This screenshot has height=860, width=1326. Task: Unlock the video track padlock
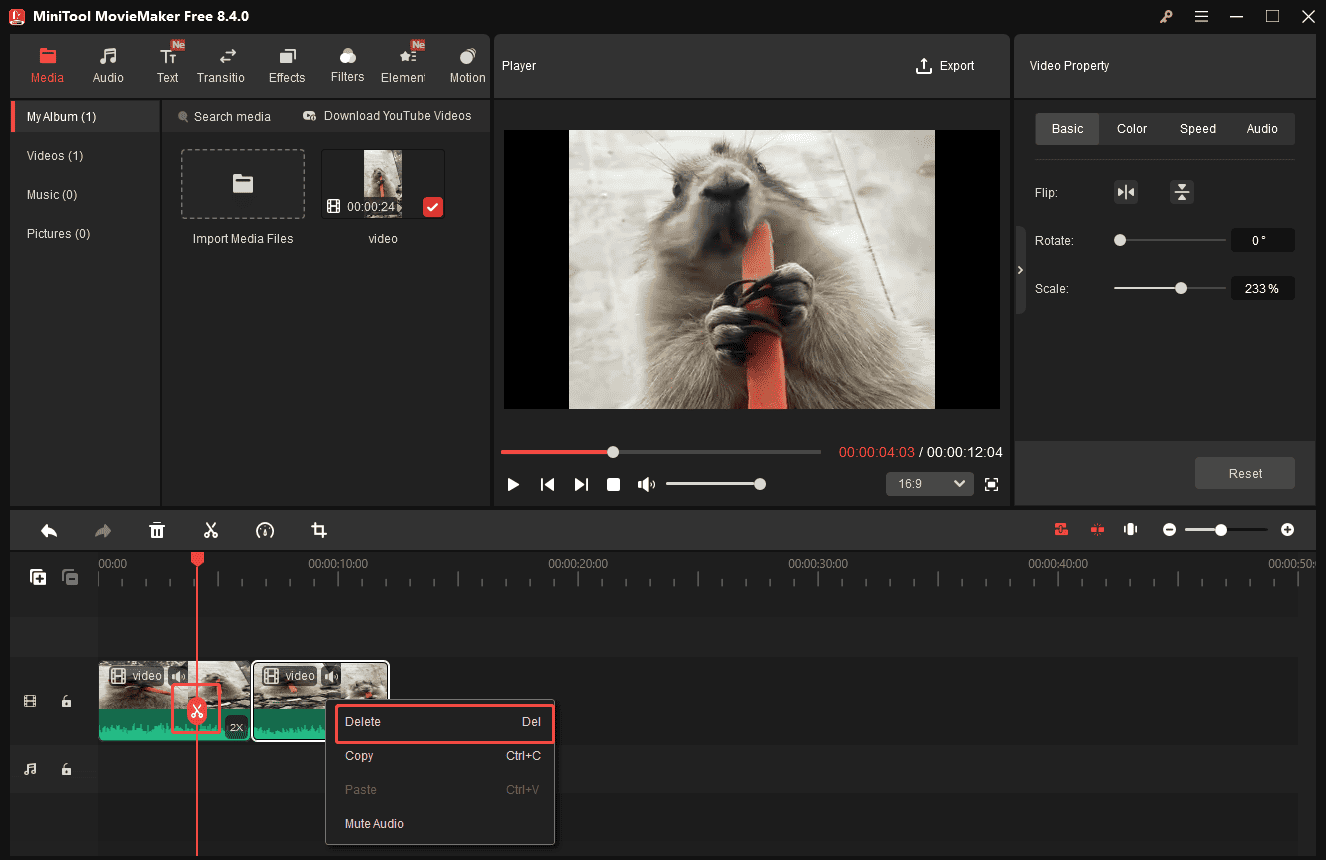(x=66, y=701)
